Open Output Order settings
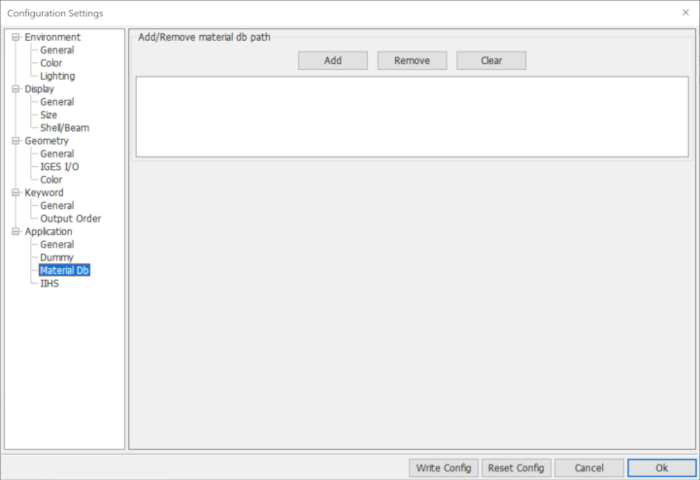 click(70, 218)
